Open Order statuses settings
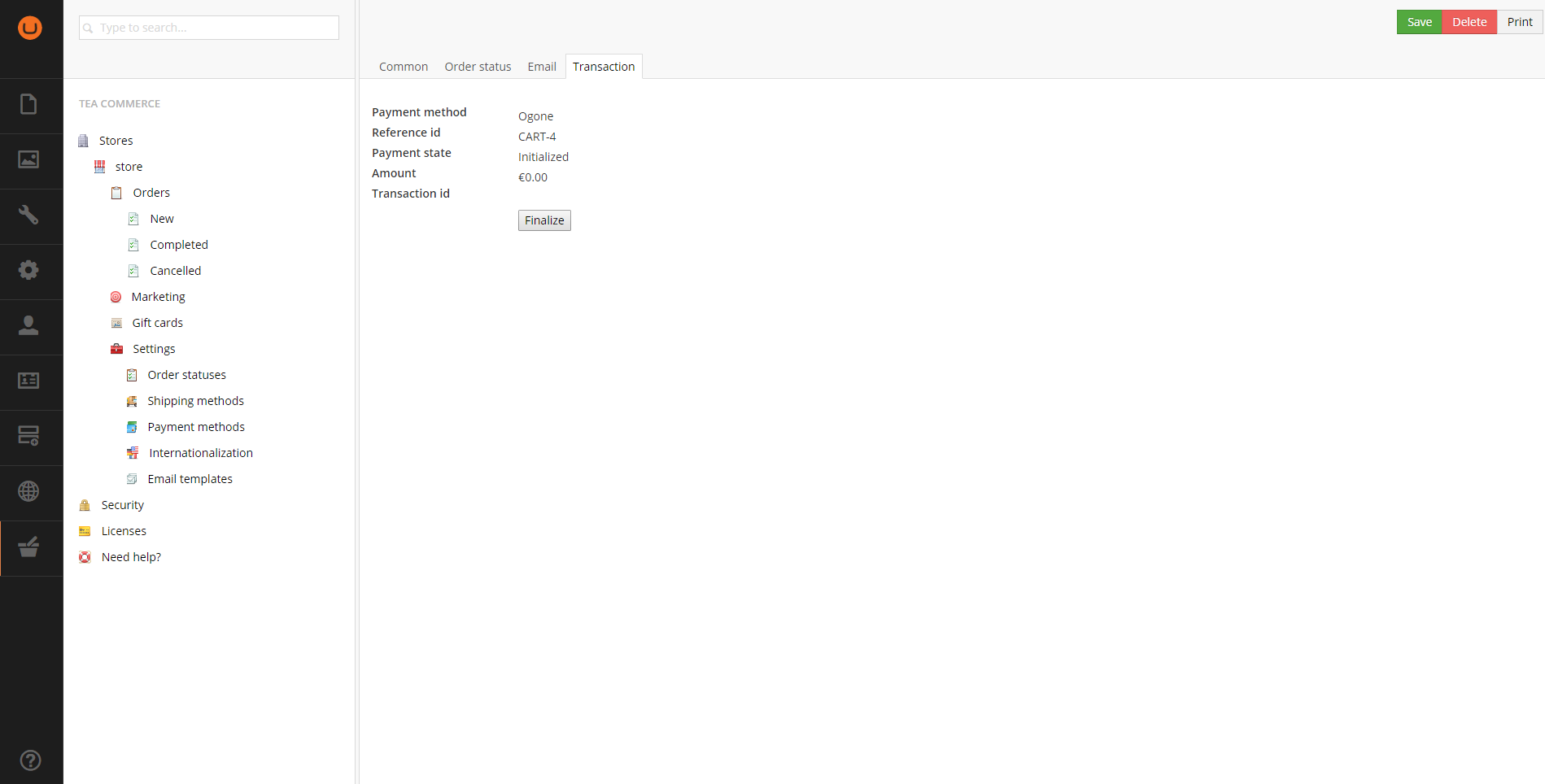 [x=187, y=375]
